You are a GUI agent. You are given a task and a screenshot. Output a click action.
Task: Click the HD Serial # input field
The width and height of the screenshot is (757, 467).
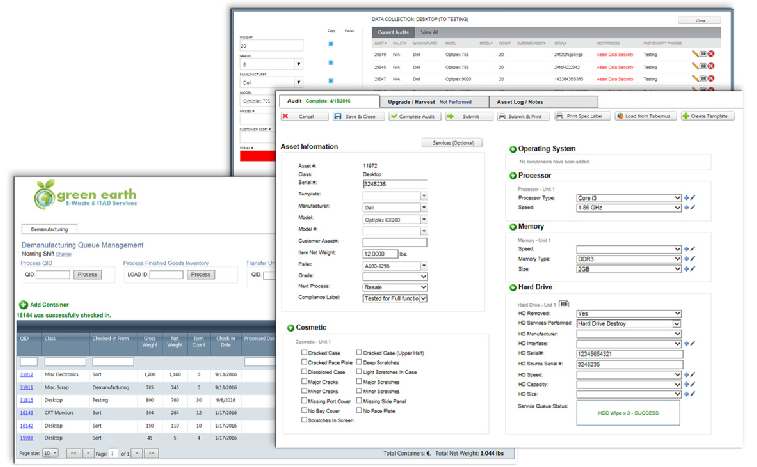(630, 354)
